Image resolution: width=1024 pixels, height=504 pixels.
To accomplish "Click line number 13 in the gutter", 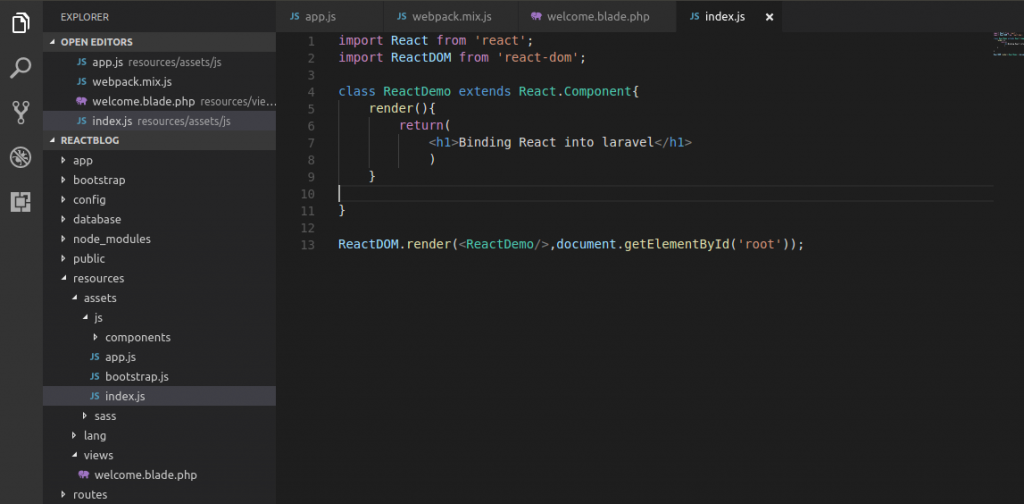I will coord(308,245).
